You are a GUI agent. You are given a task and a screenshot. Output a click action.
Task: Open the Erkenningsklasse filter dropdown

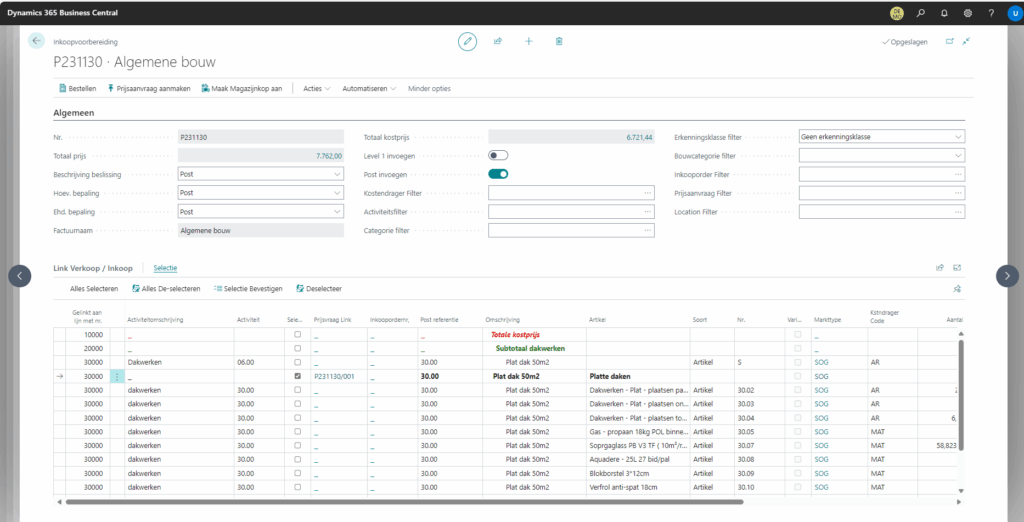pos(958,137)
